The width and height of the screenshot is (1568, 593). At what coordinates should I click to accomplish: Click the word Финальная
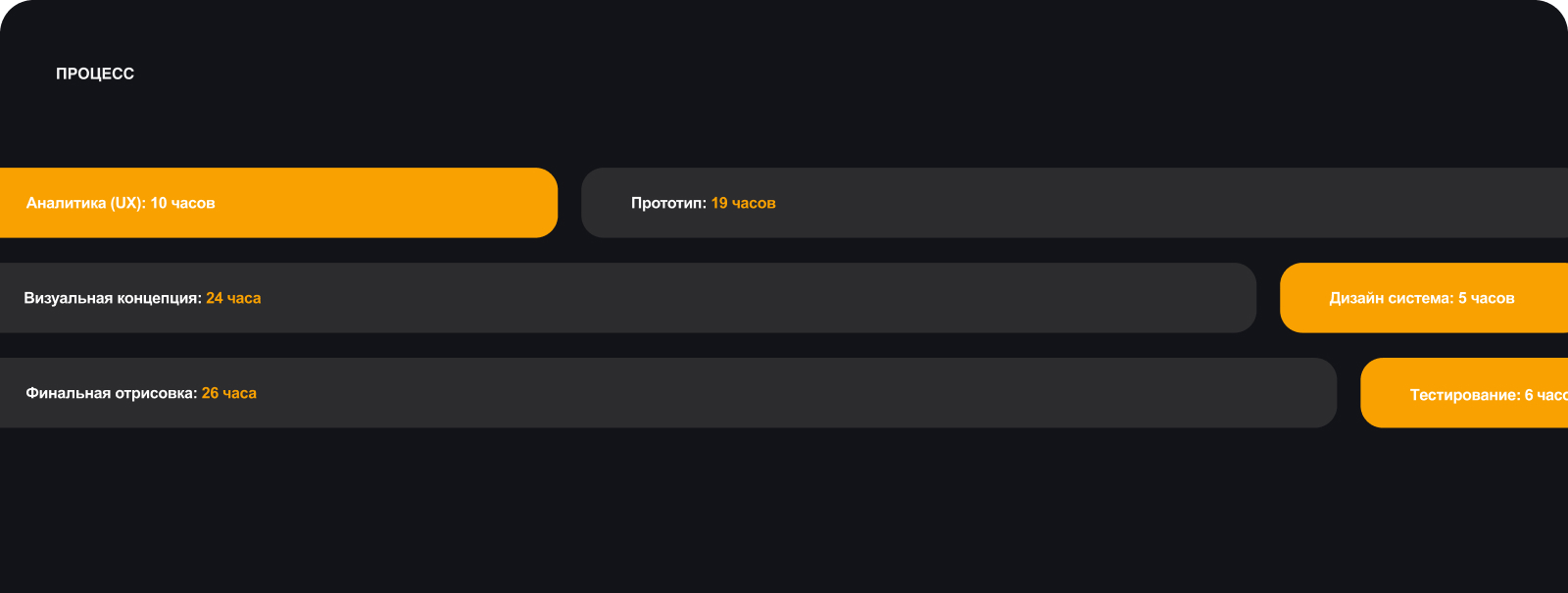tap(68, 393)
